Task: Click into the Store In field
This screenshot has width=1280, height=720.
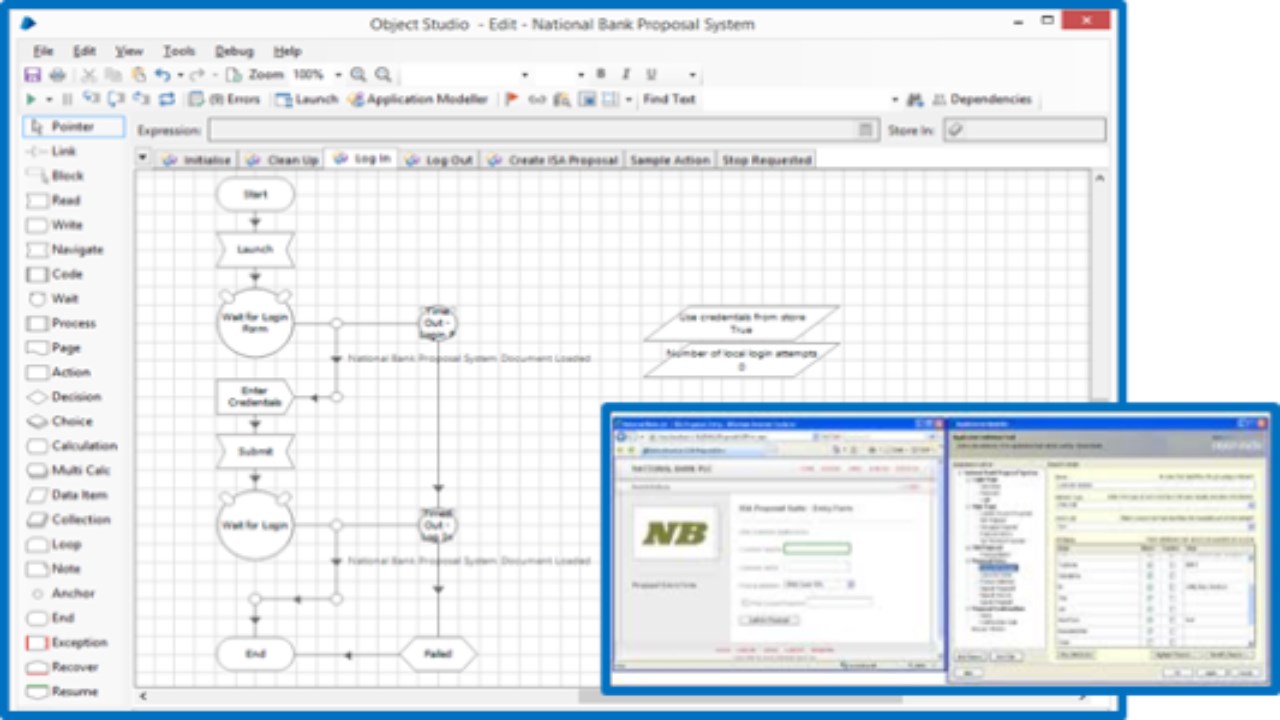Action: [x=1025, y=130]
